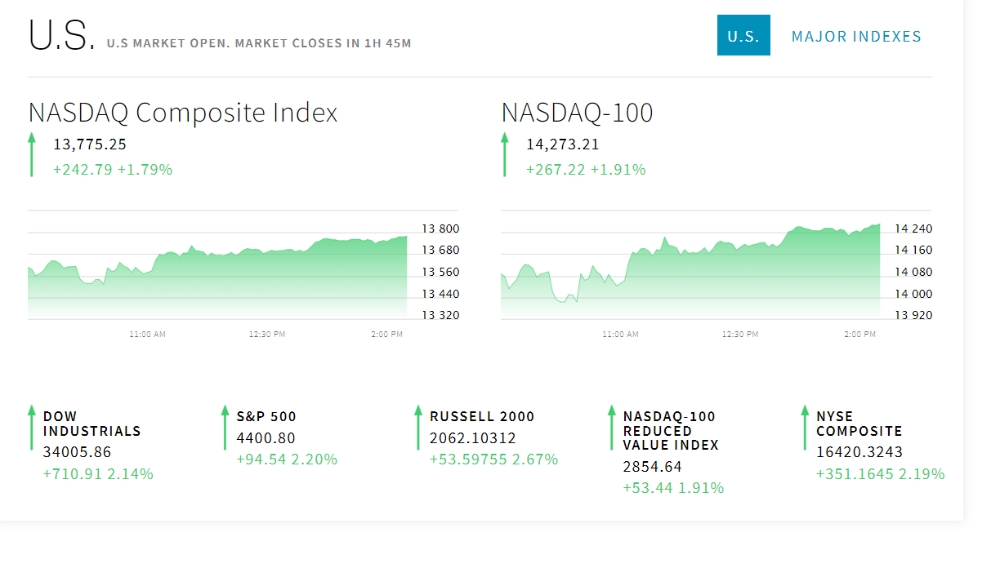Select the Reduced Value Index value 2854.64
The image size is (1000, 577).
point(652,467)
